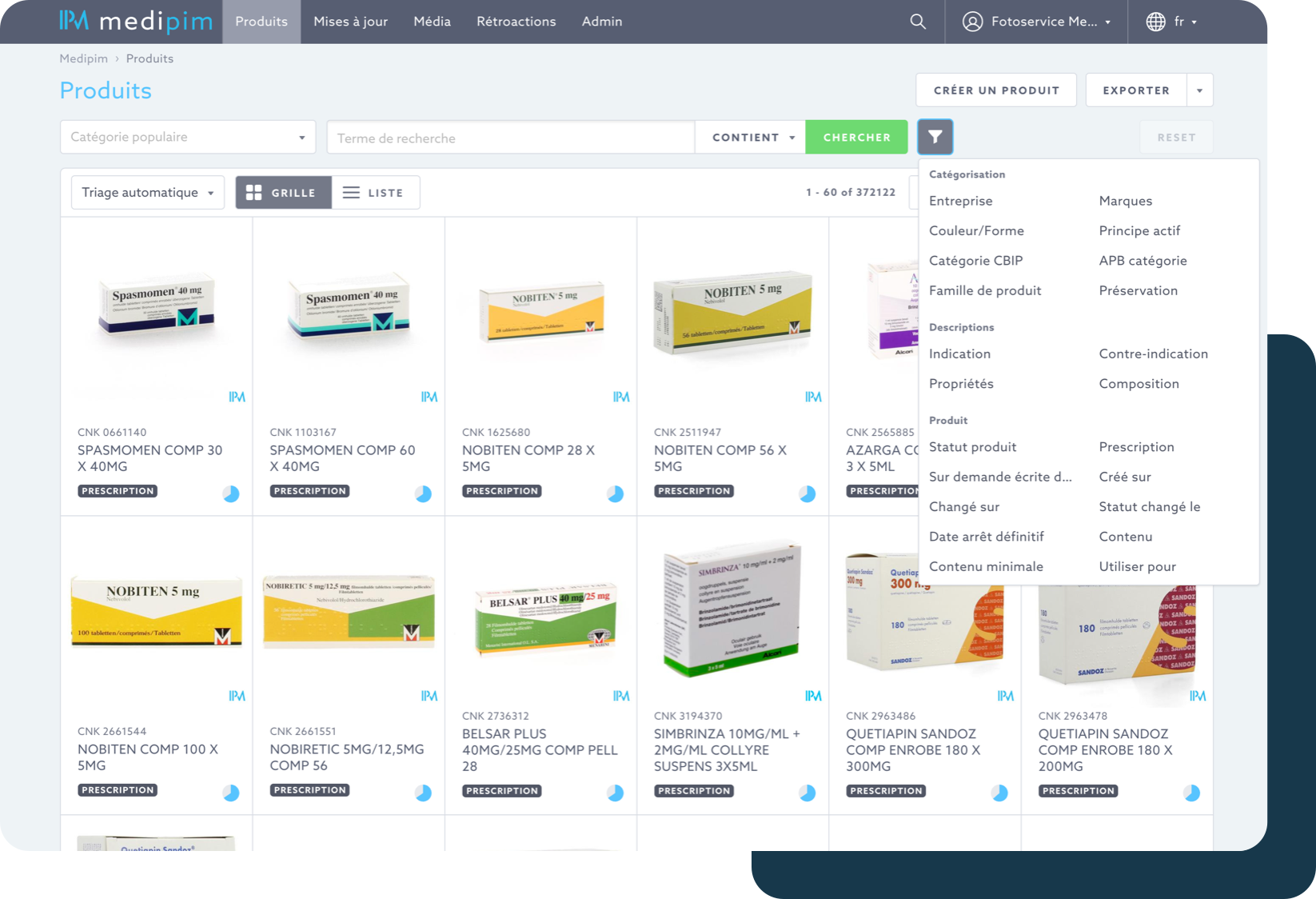Select the Date arrêt définitif filter
Image resolution: width=1316 pixels, height=899 pixels.
(x=987, y=537)
